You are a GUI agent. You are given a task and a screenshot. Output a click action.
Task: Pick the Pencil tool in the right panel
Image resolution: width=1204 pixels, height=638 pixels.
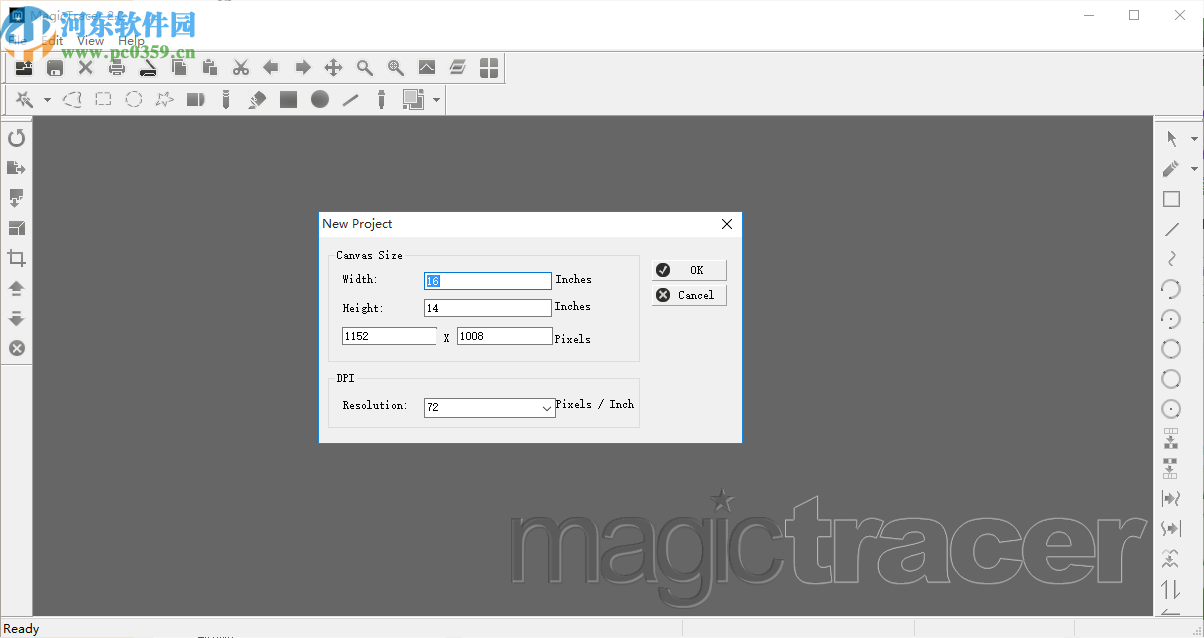(1171, 168)
